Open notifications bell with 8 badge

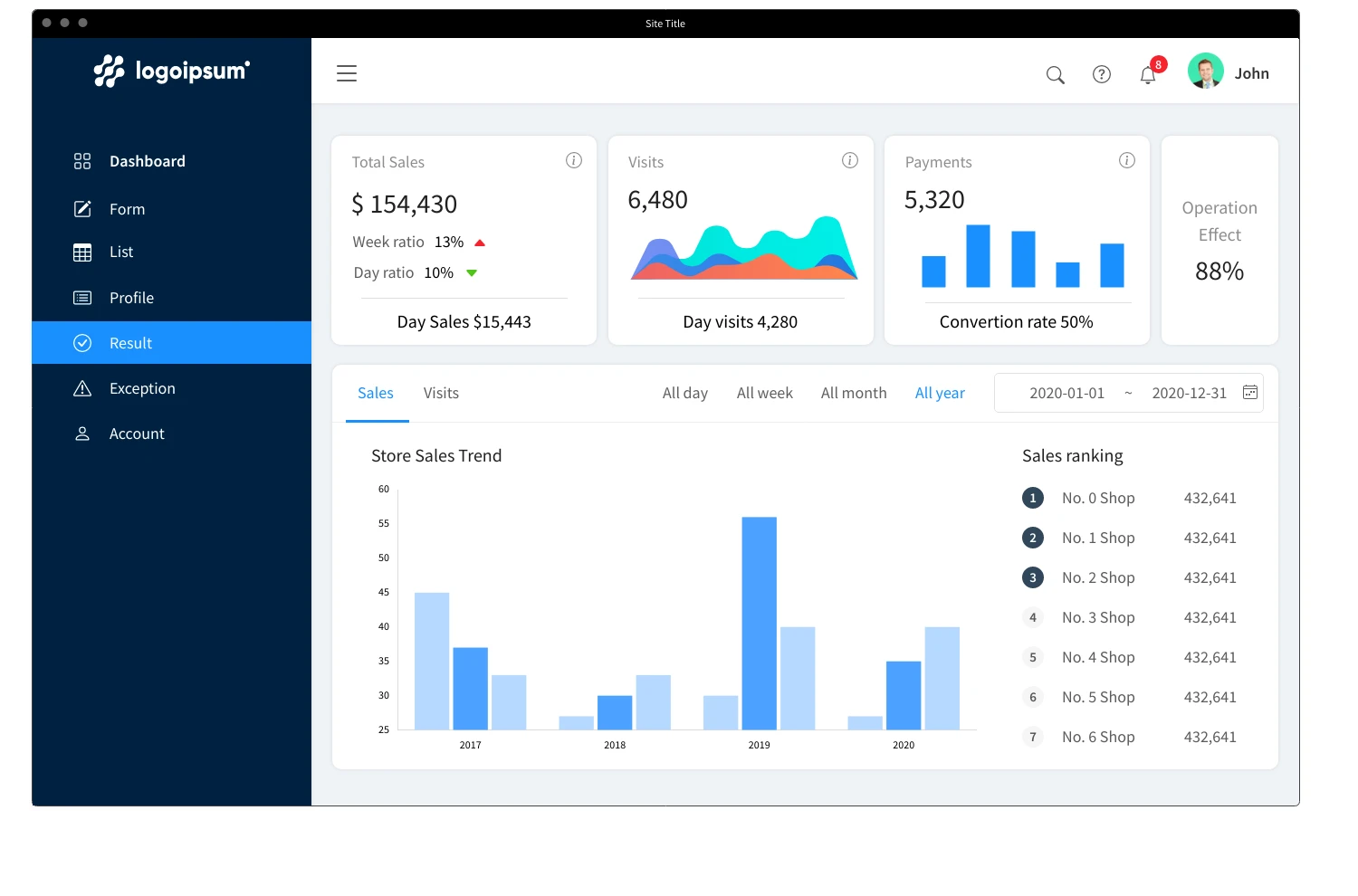pos(1148,75)
